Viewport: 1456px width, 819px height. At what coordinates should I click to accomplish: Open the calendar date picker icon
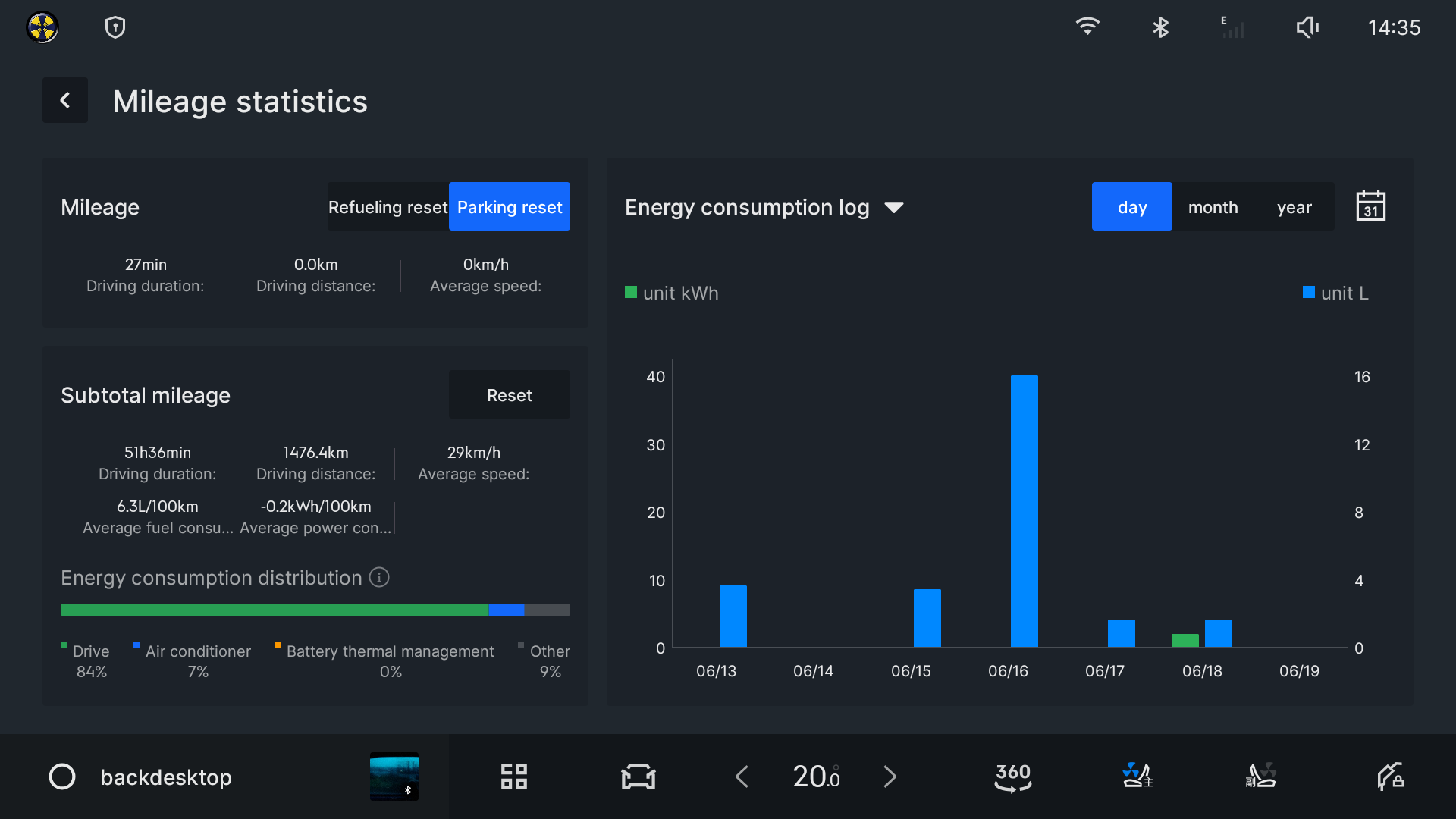[x=1370, y=206]
